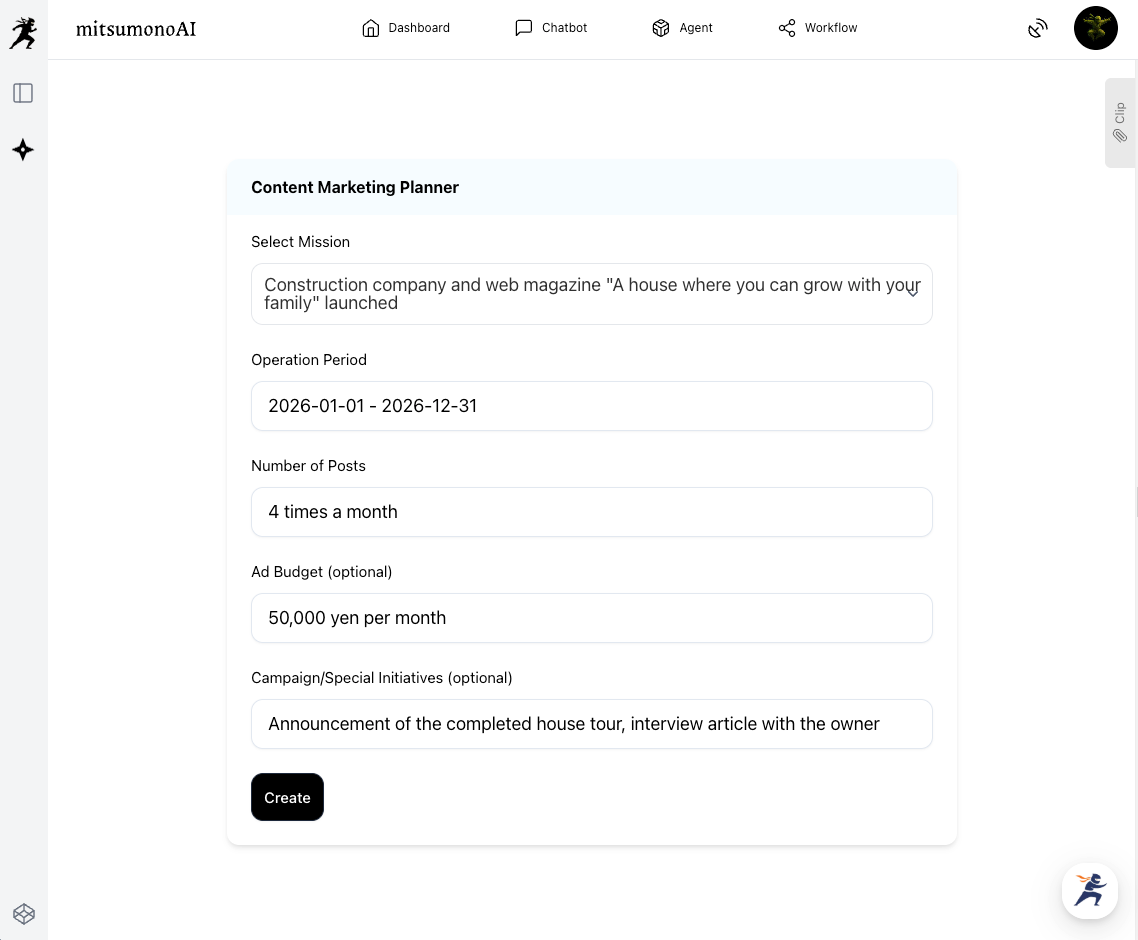Viewport: 1138px width, 940px height.
Task: Click the Chatbot speech bubble icon
Action: pos(524,28)
